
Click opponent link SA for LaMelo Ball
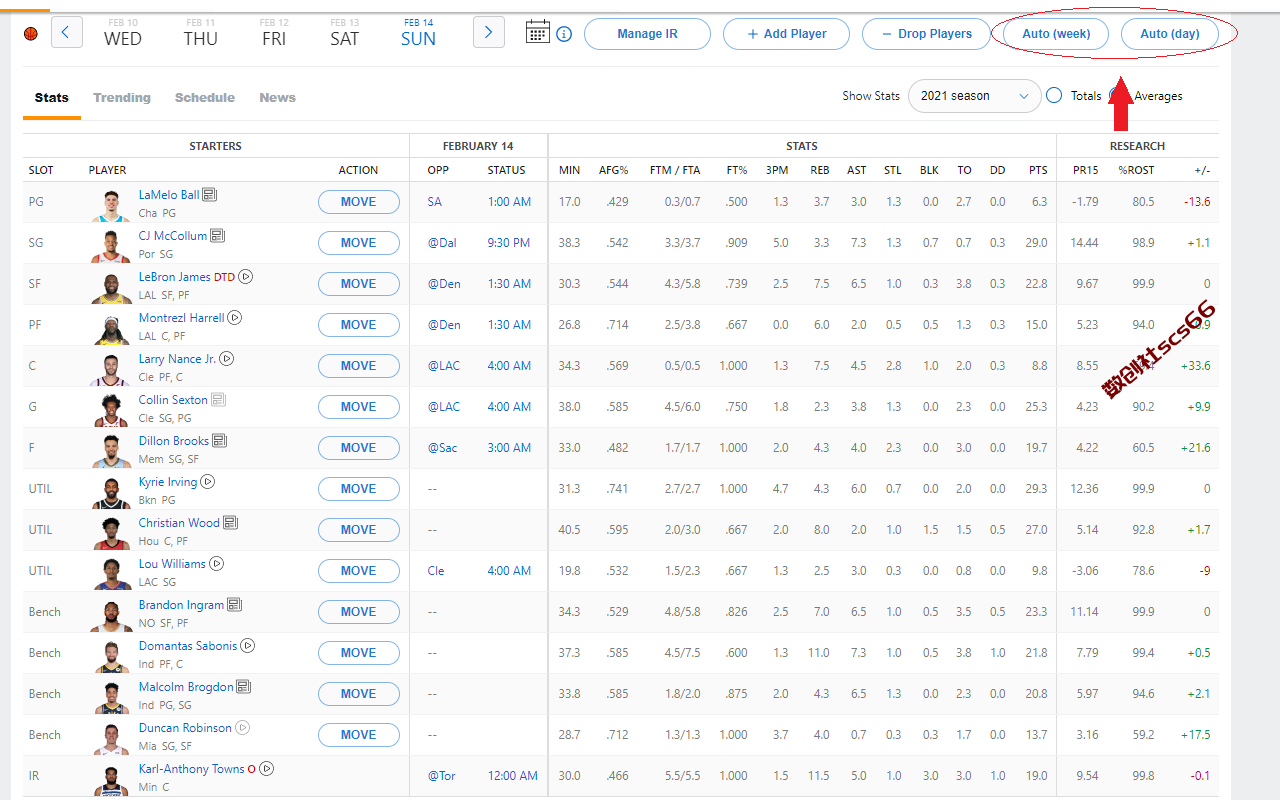pyautogui.click(x=435, y=202)
